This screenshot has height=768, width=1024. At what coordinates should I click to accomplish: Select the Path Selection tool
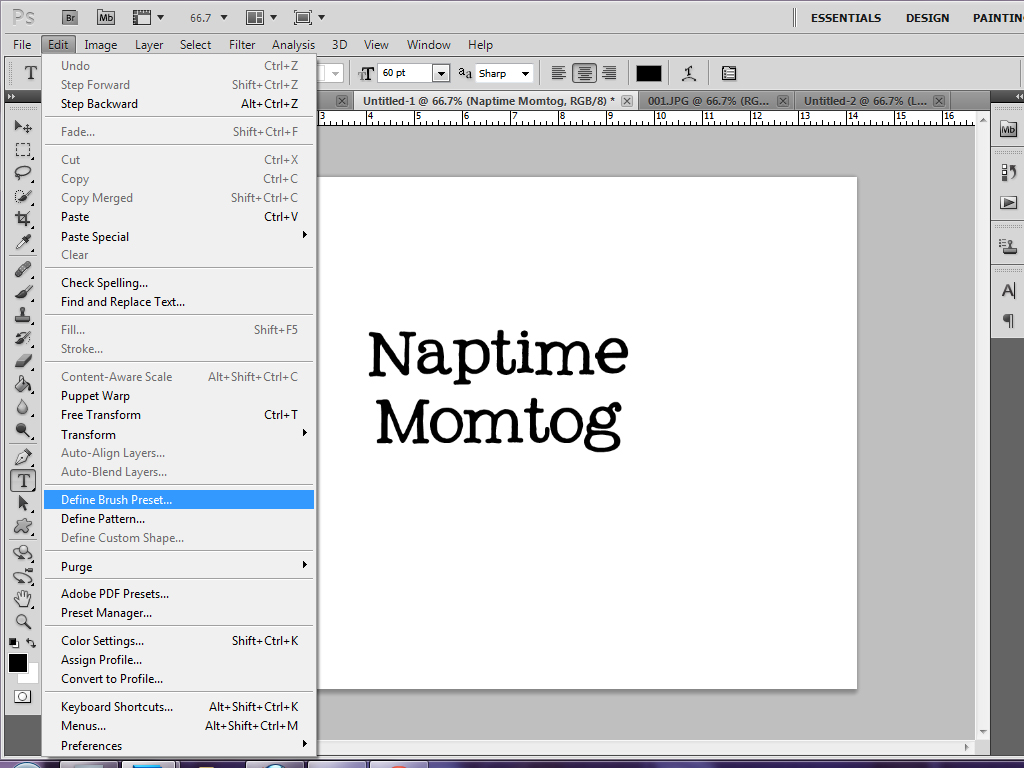click(x=23, y=504)
